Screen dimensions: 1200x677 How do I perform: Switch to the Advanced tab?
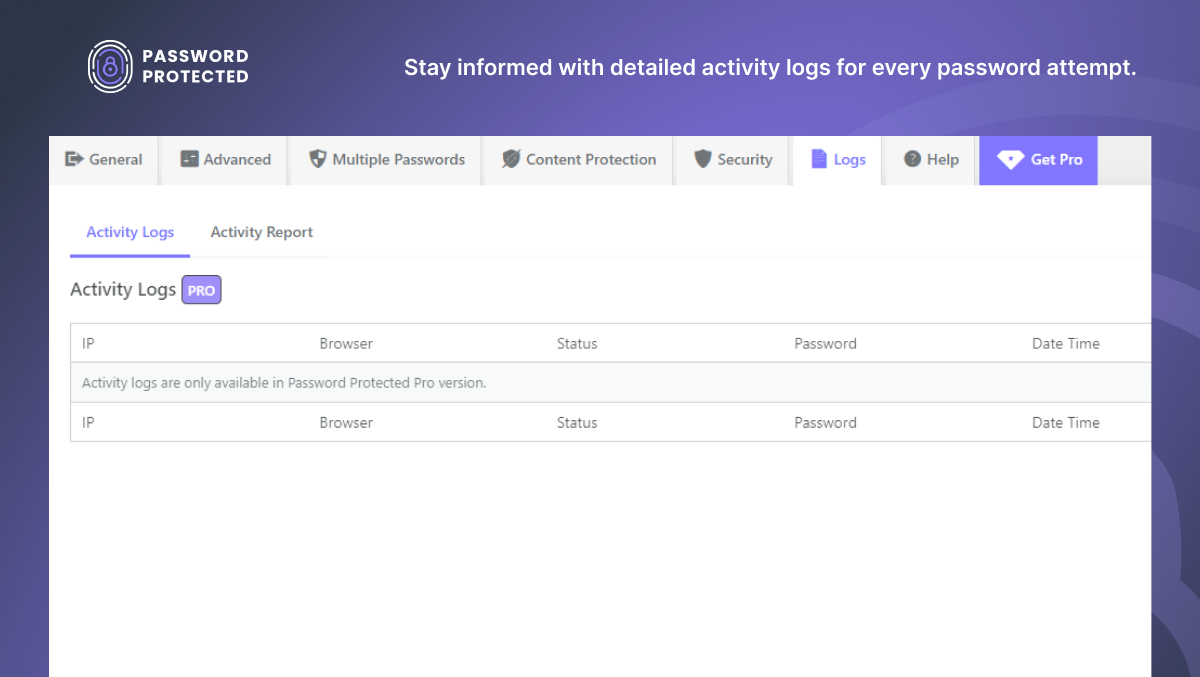(x=225, y=160)
